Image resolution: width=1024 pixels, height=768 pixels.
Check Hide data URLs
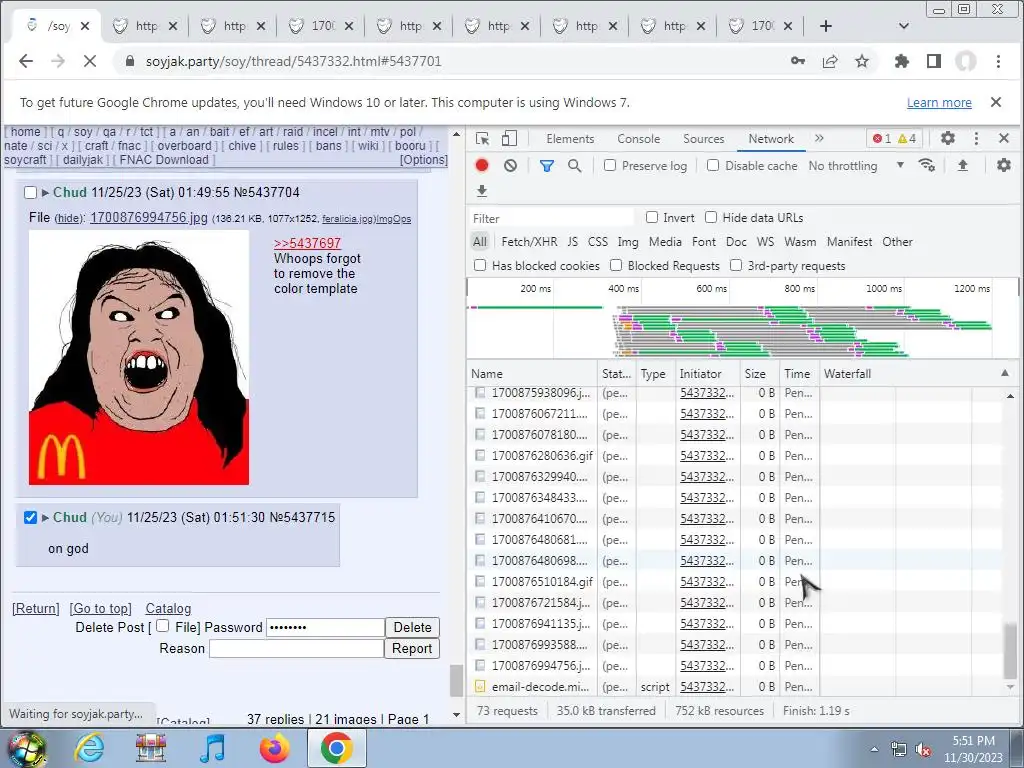coord(711,217)
